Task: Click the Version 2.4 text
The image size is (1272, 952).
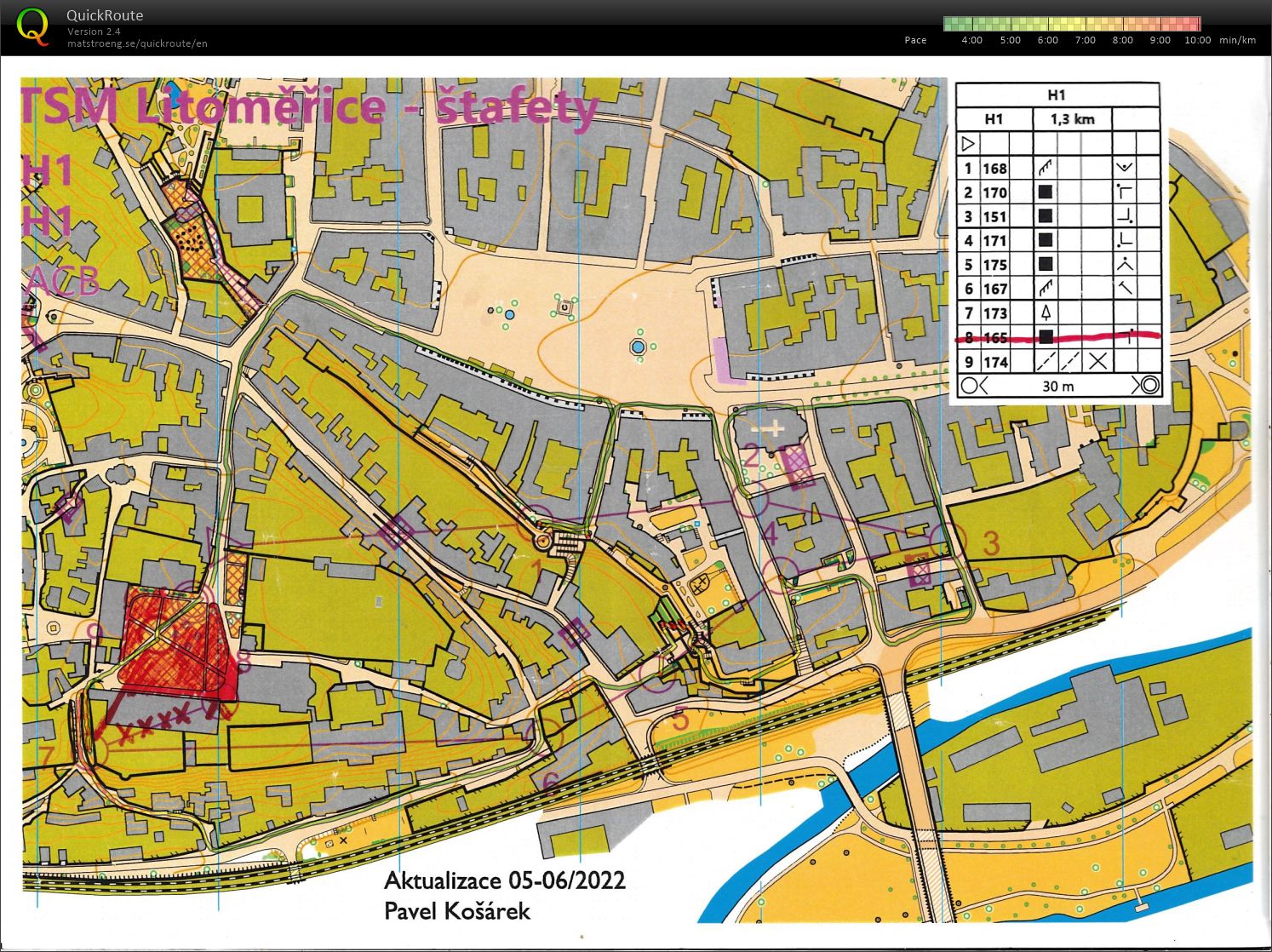Action: click(x=94, y=32)
